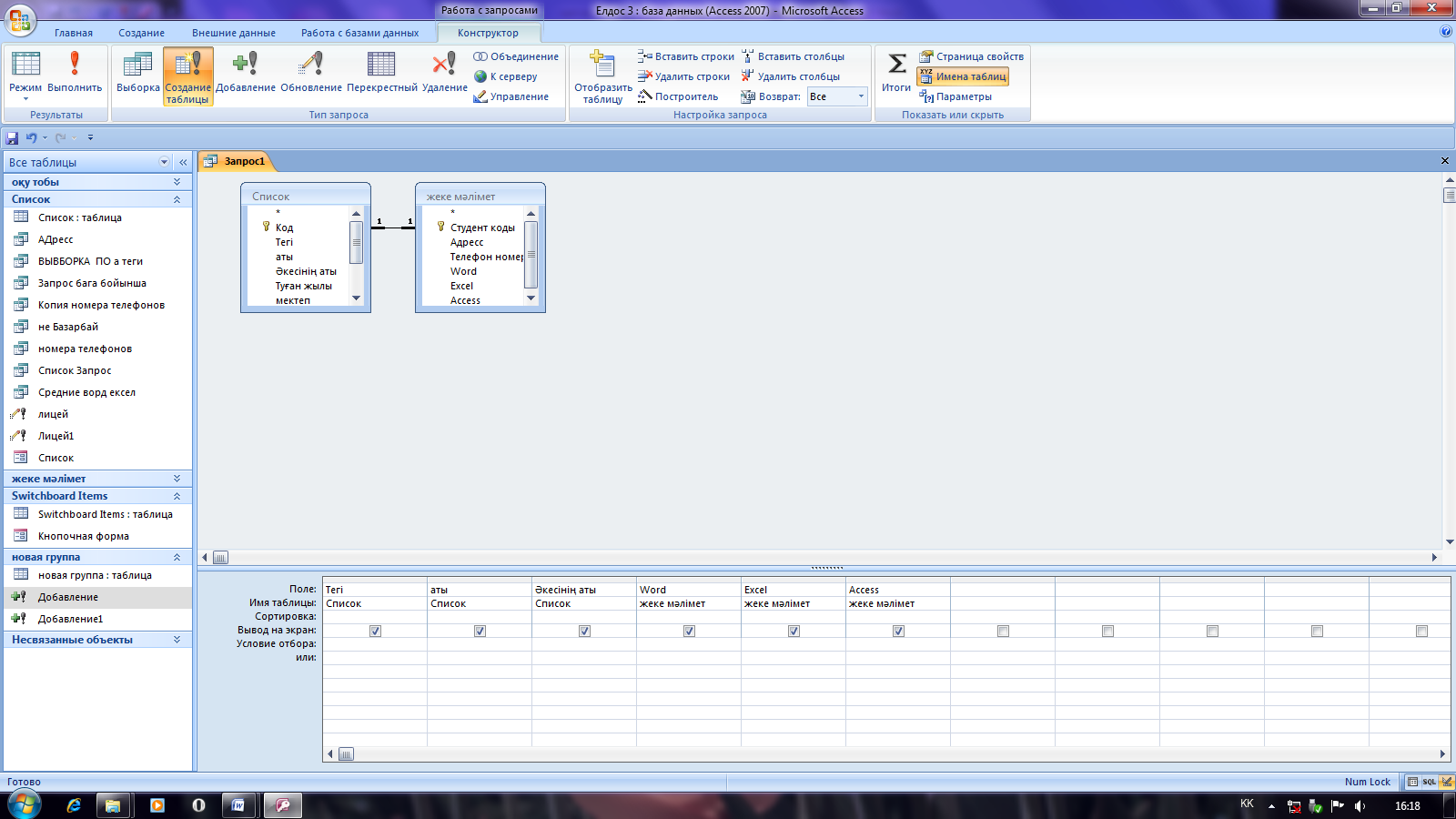Open the Главная ribbon tab
This screenshot has height=819, width=1456.
pos(74,33)
